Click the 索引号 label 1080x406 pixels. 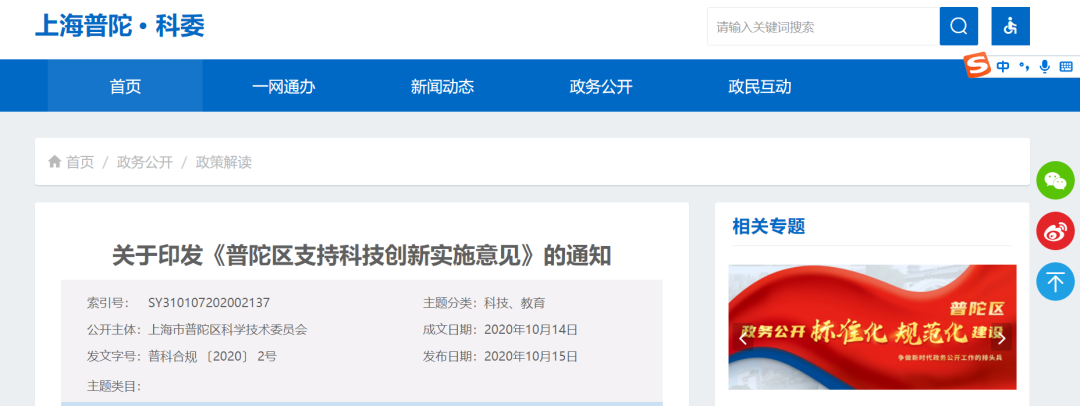click(x=107, y=303)
